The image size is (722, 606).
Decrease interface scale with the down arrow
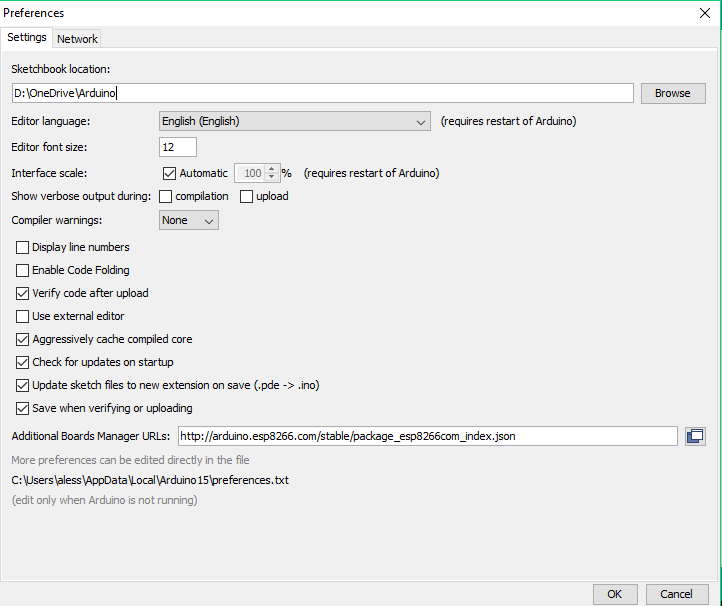pyautogui.click(x=272, y=177)
